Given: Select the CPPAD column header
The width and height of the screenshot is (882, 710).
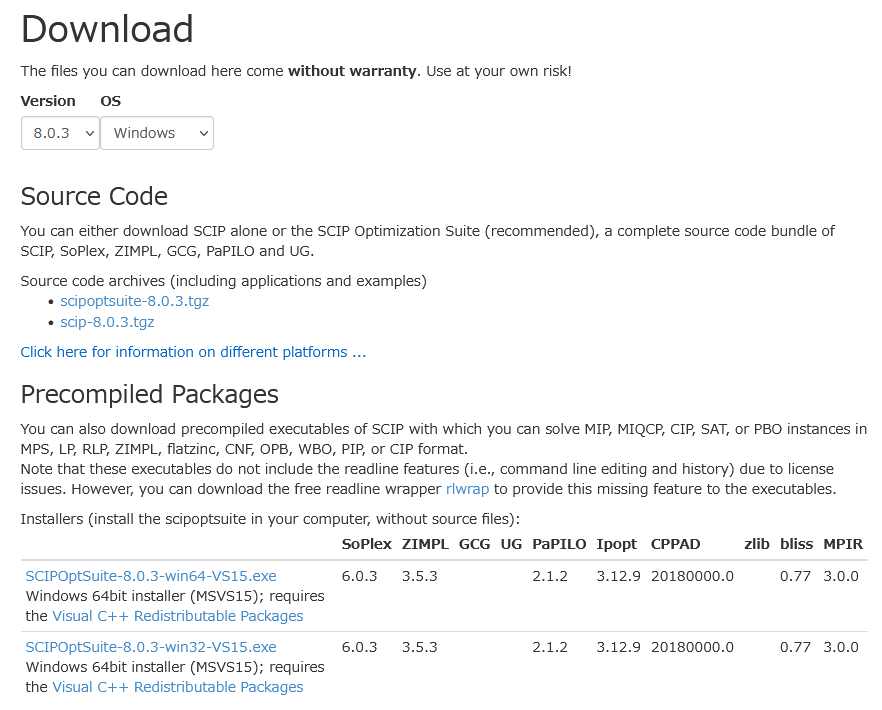Looking at the screenshot, I should point(676,544).
